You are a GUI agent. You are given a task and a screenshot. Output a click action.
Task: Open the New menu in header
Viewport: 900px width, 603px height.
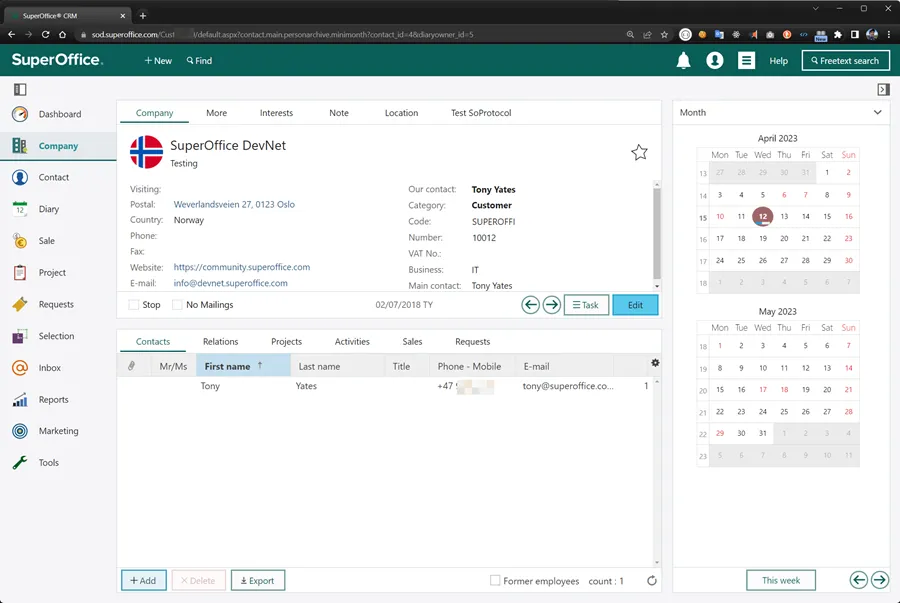[158, 61]
